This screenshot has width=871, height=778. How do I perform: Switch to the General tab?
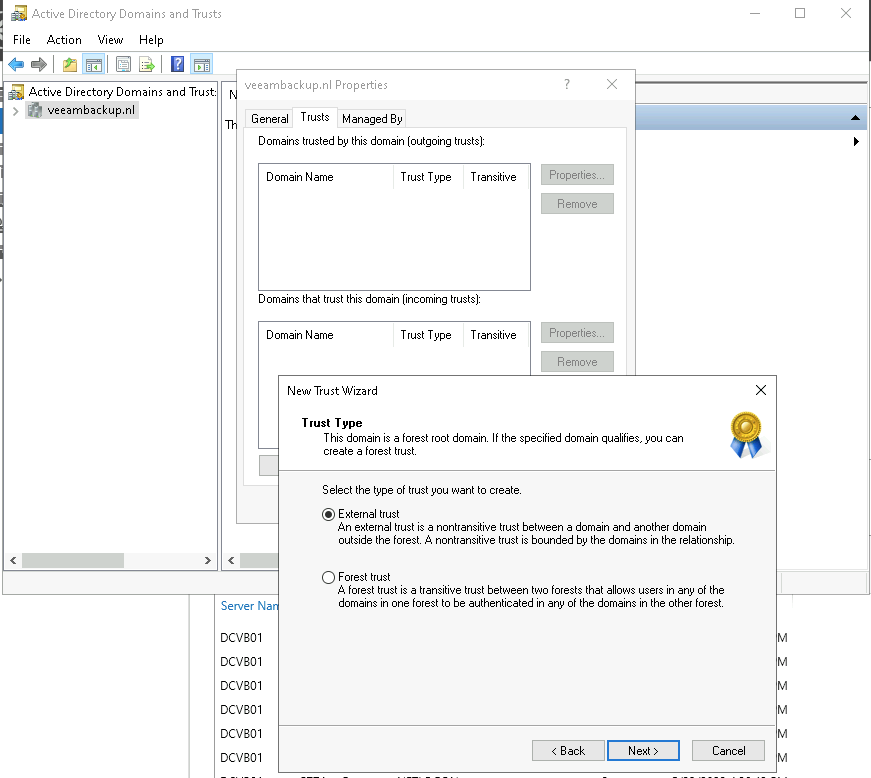point(269,118)
